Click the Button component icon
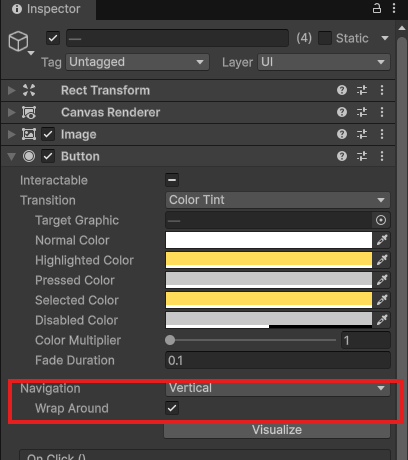The height and width of the screenshot is (460, 408). coord(29,156)
